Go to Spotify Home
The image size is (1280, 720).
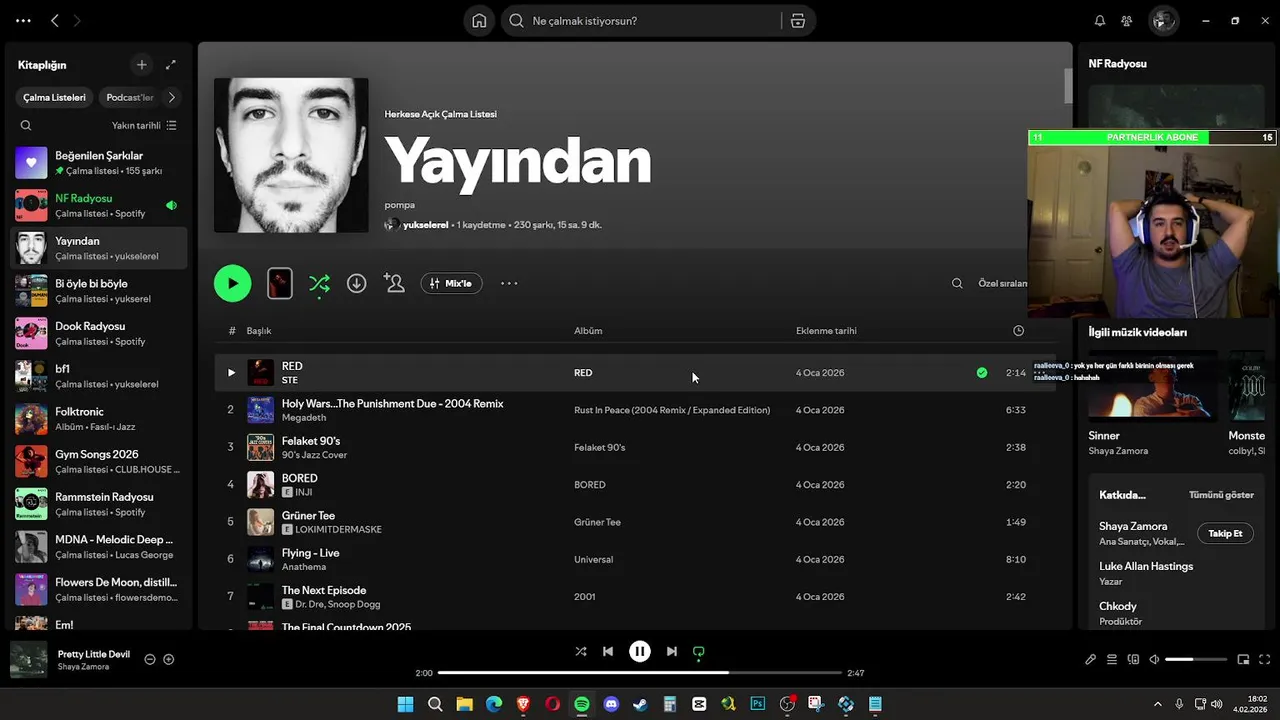[479, 21]
